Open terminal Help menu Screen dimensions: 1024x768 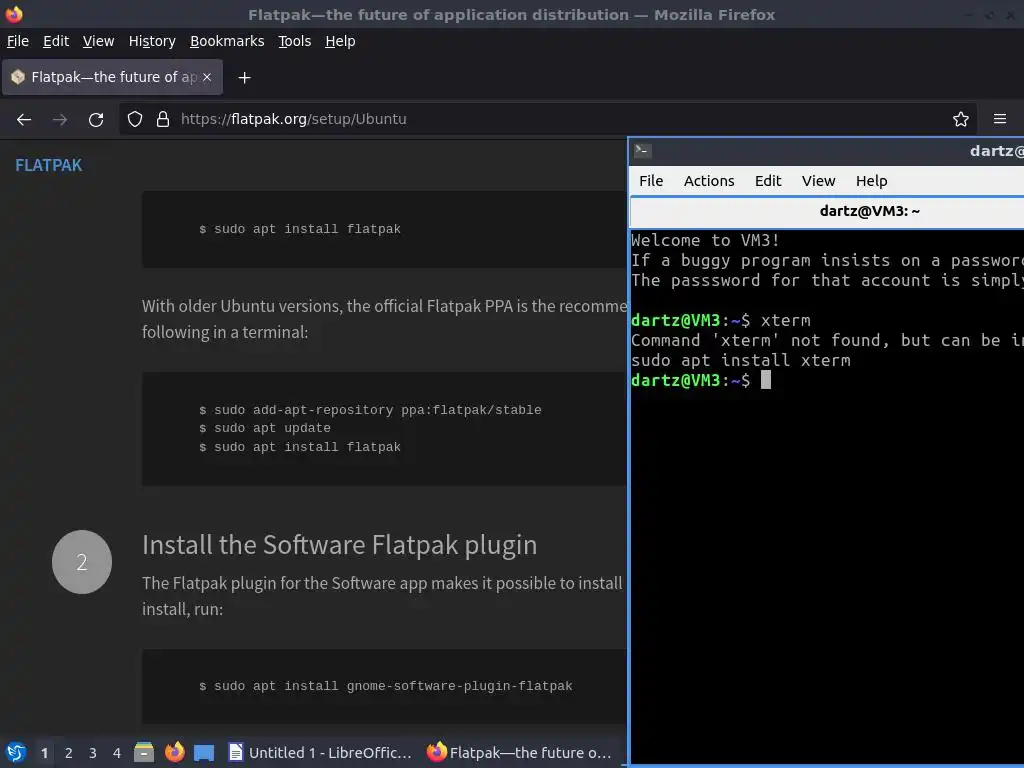click(x=872, y=181)
